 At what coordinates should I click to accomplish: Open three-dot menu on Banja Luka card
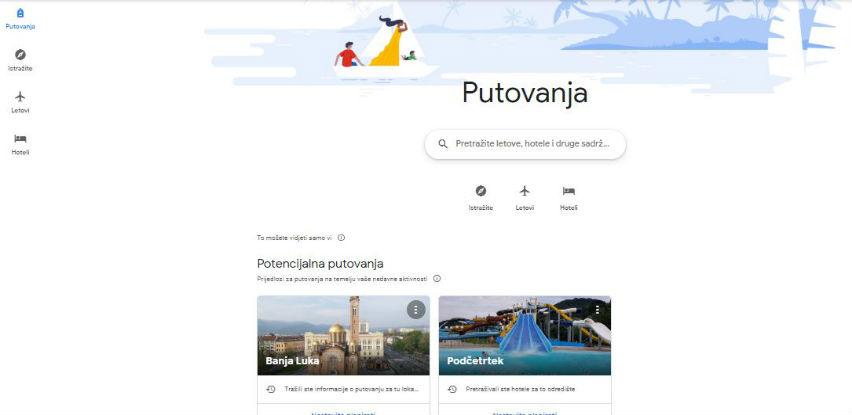coord(416,310)
